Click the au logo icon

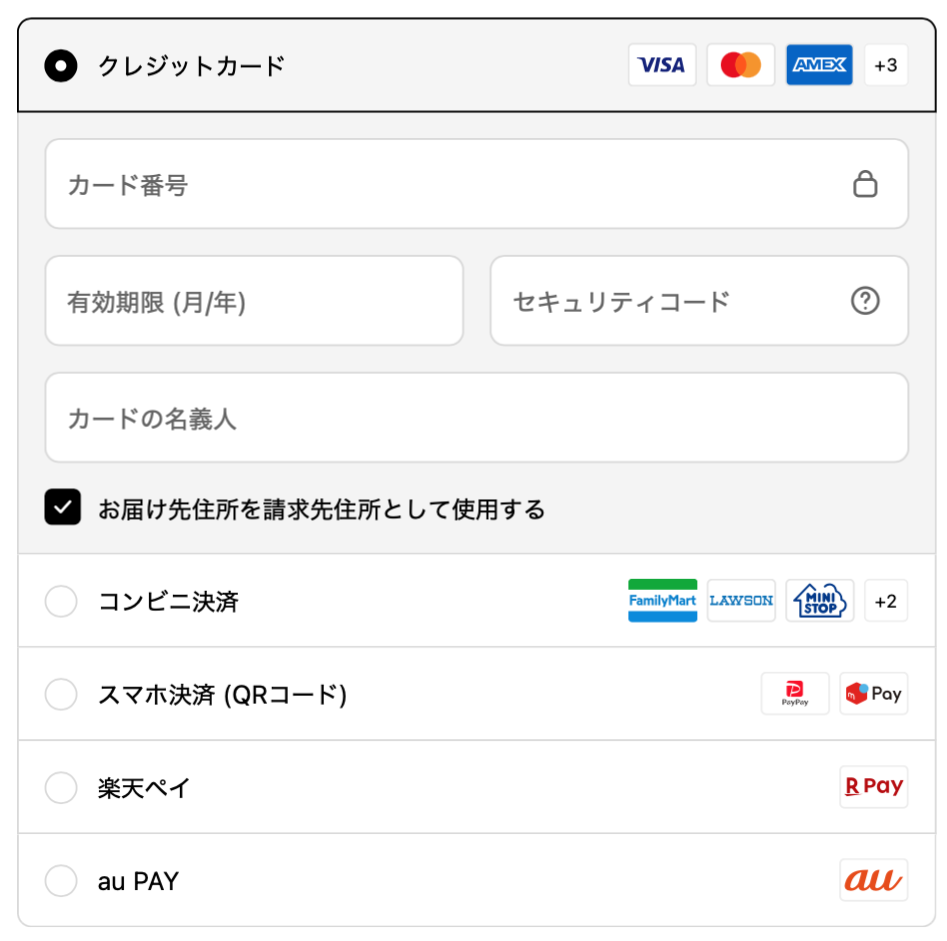coord(873,880)
